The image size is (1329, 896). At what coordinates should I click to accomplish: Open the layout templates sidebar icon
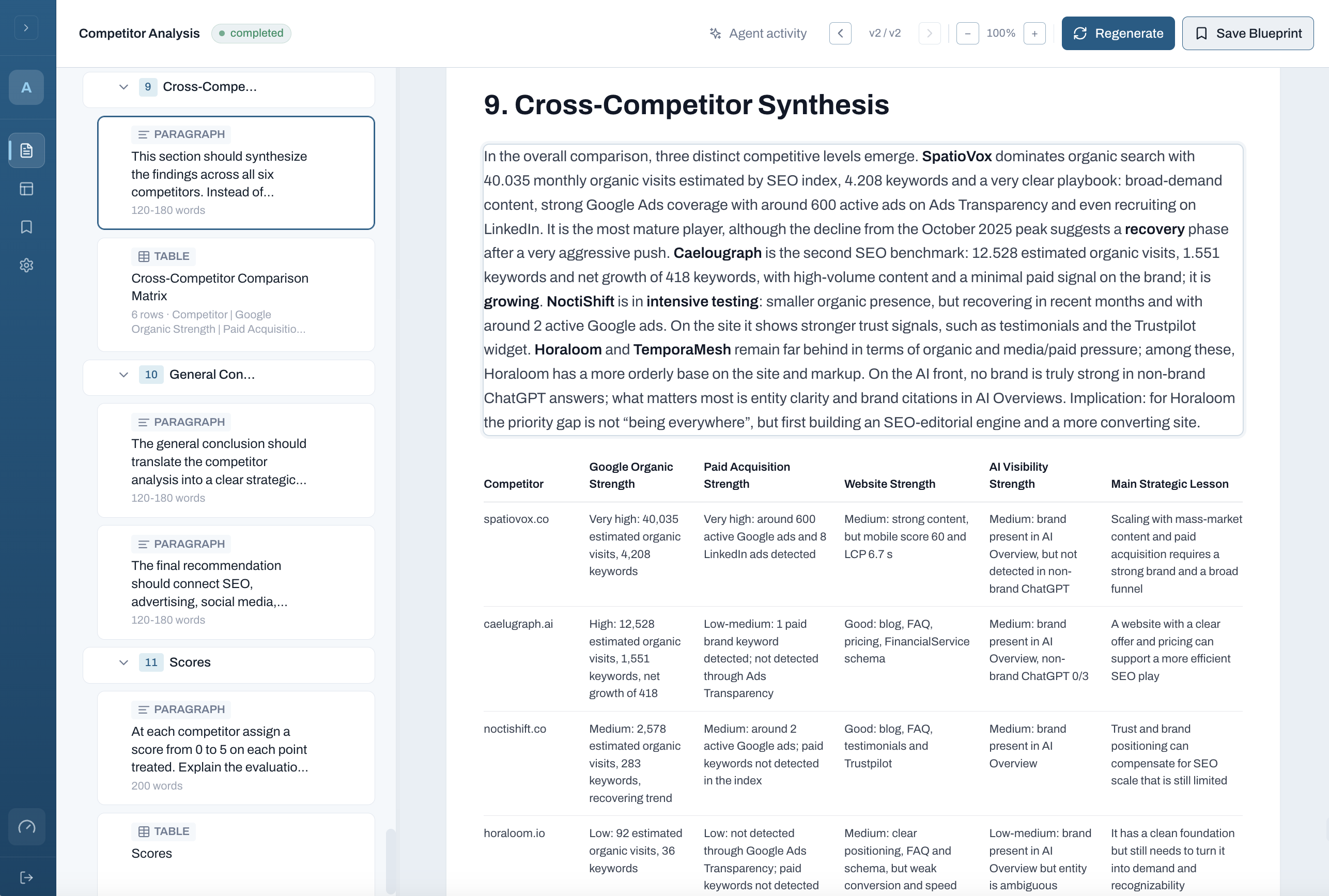coord(26,189)
